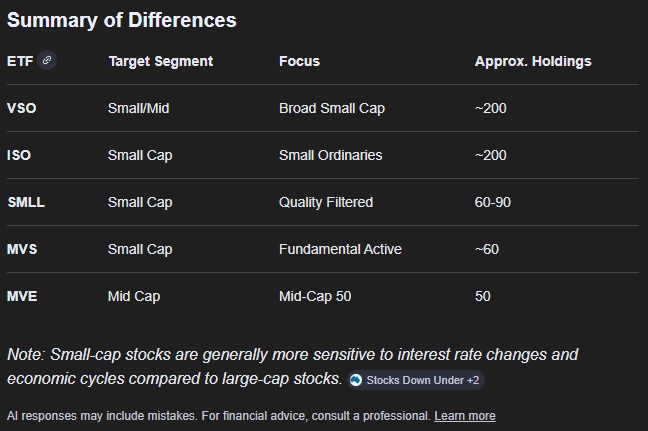This screenshot has width=648, height=431.
Task: Select the VSO ticker cell
Action: coord(21,108)
